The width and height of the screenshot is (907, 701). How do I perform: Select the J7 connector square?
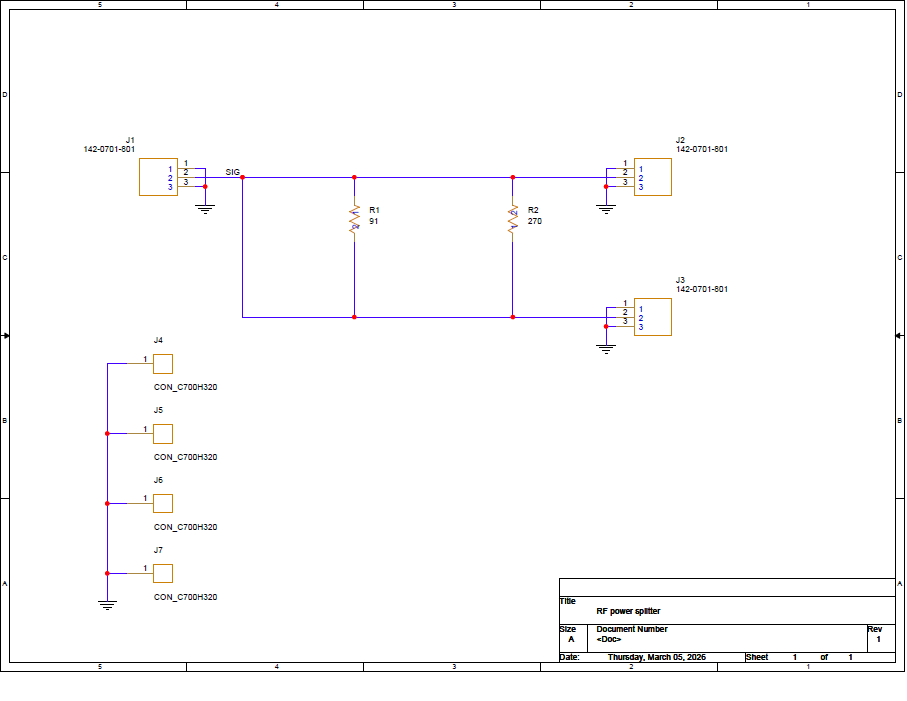[x=163, y=573]
